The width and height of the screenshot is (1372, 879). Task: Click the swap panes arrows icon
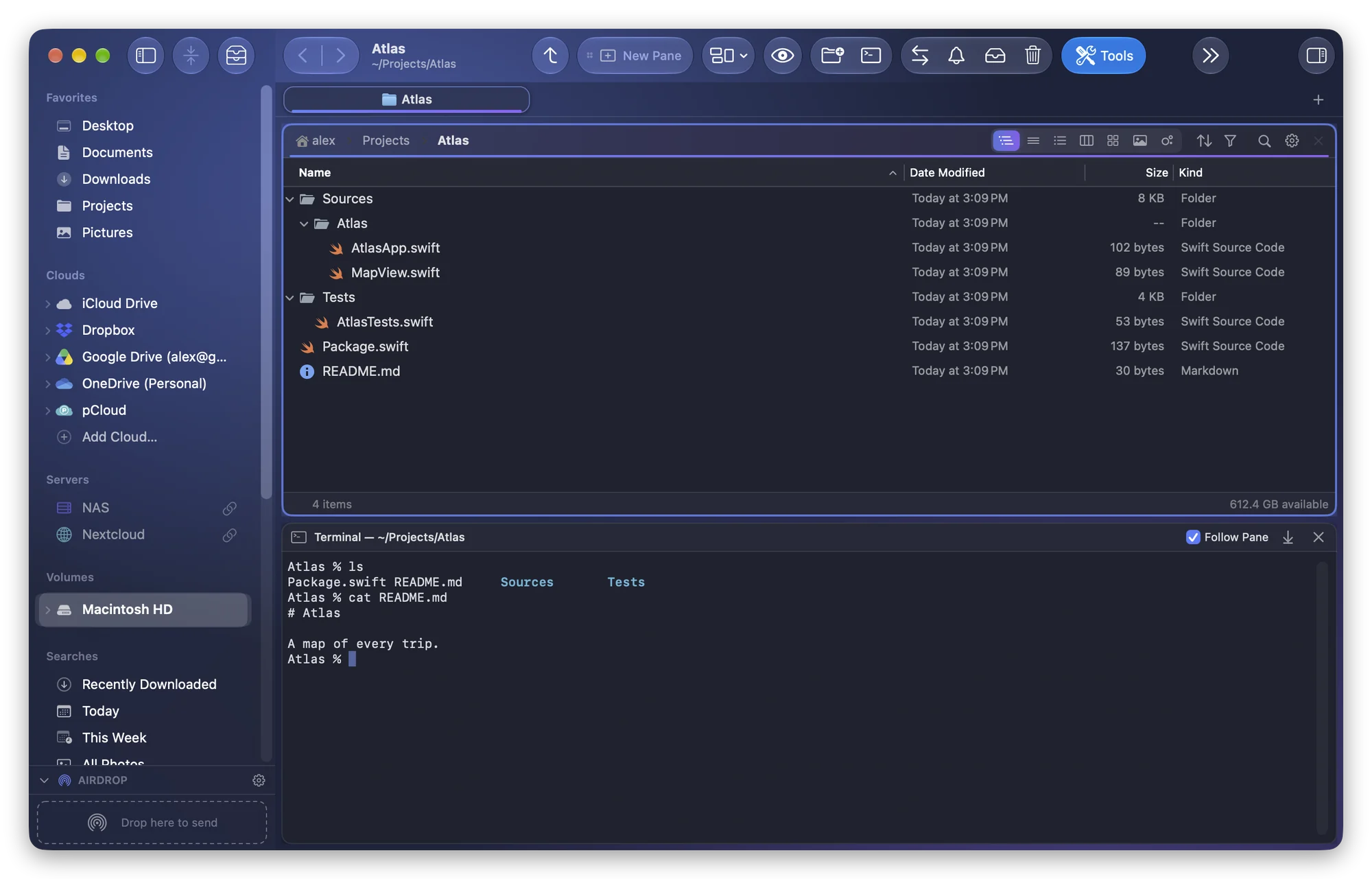point(919,56)
